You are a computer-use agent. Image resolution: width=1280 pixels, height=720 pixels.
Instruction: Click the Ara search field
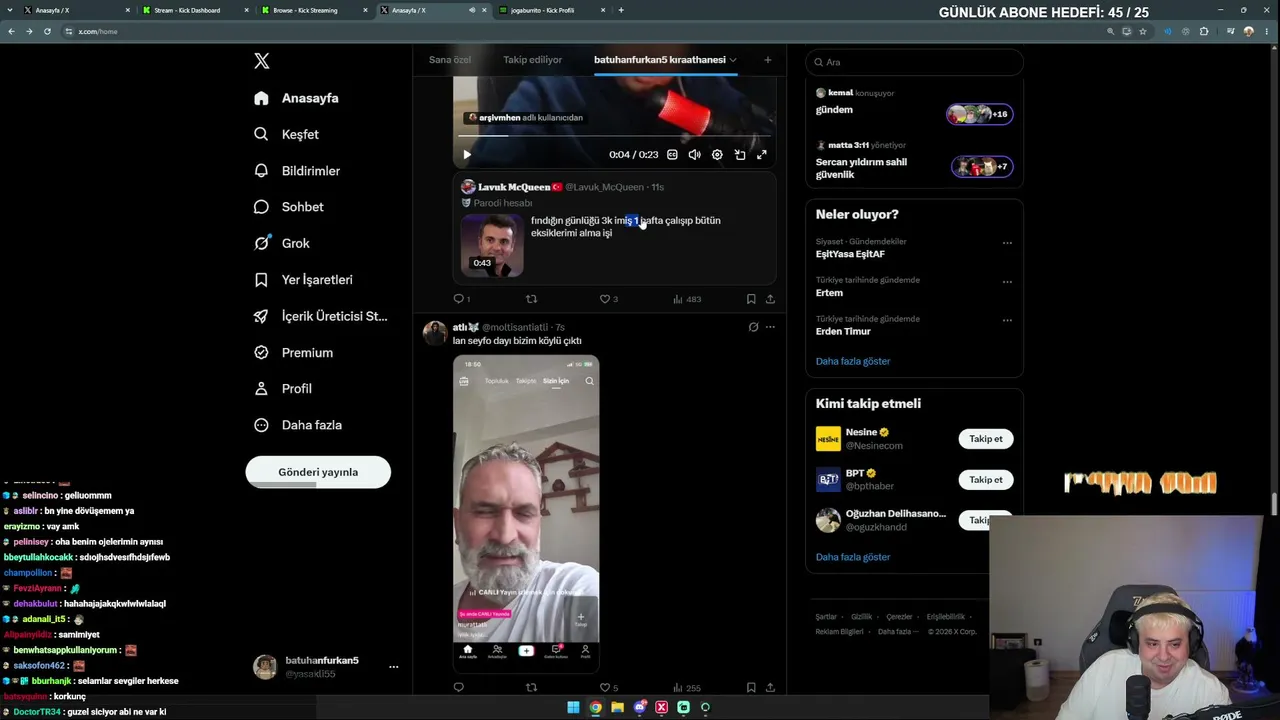click(x=914, y=62)
